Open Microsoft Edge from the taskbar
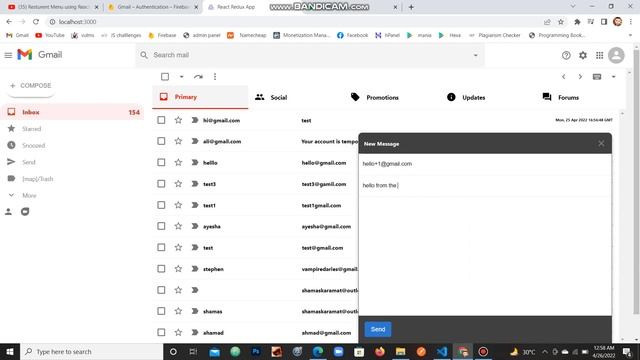This screenshot has width=640, height=360. [318, 351]
